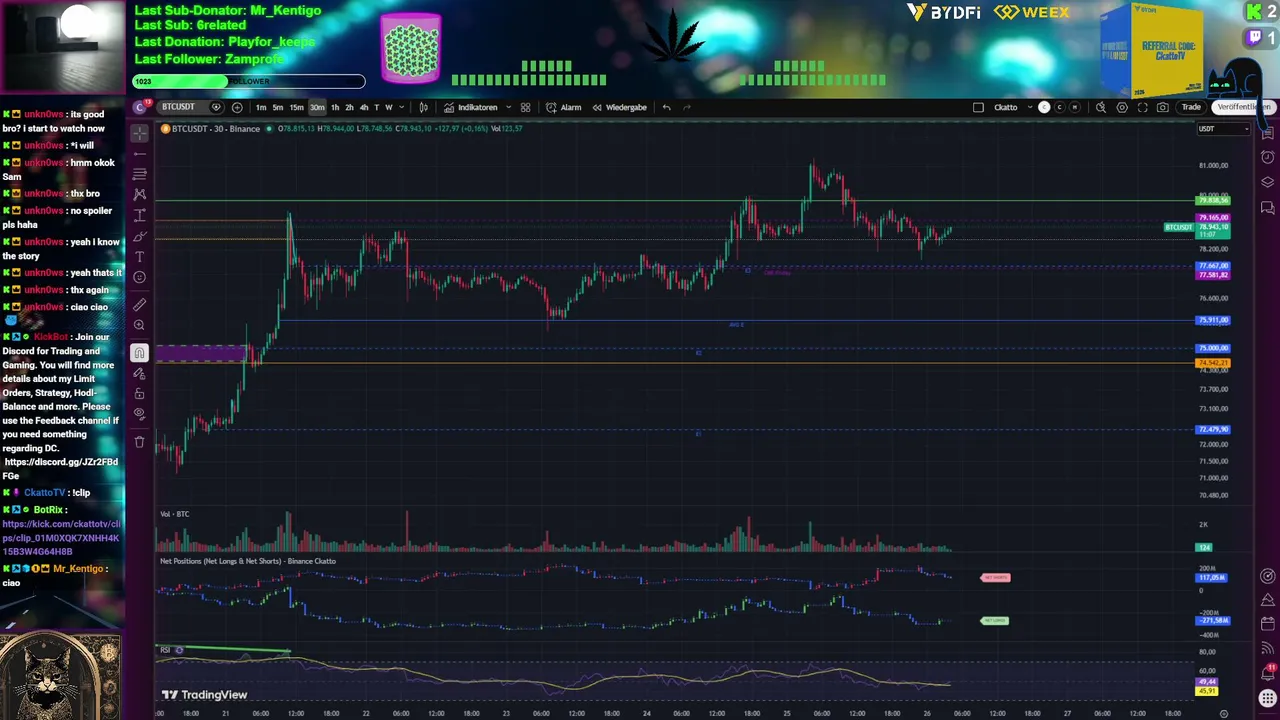The width and height of the screenshot is (1280, 720).
Task: Open the chart patterns tool
Action: click(x=140, y=194)
